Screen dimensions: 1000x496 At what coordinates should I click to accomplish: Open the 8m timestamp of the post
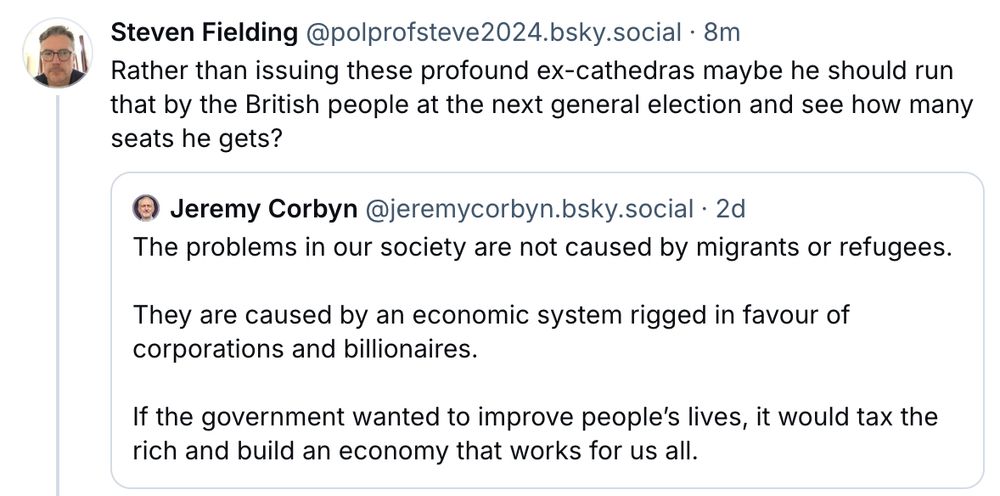click(x=722, y=33)
